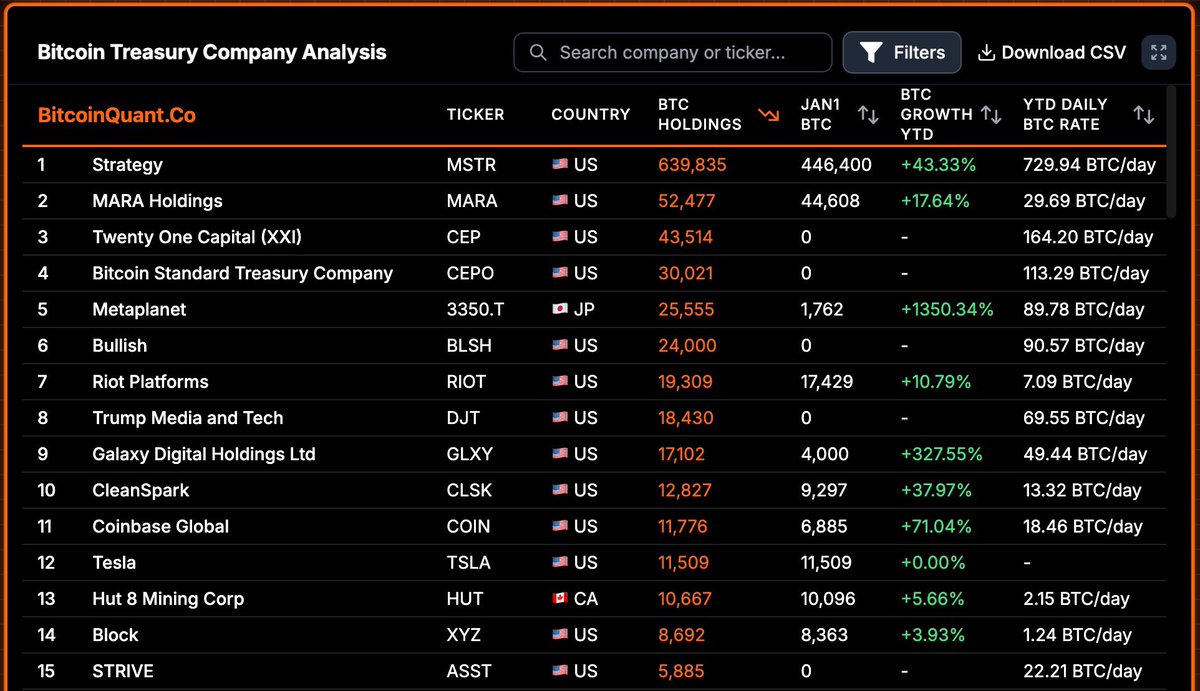Select the STRIVE company name
1200x691 pixels.
click(x=123, y=671)
